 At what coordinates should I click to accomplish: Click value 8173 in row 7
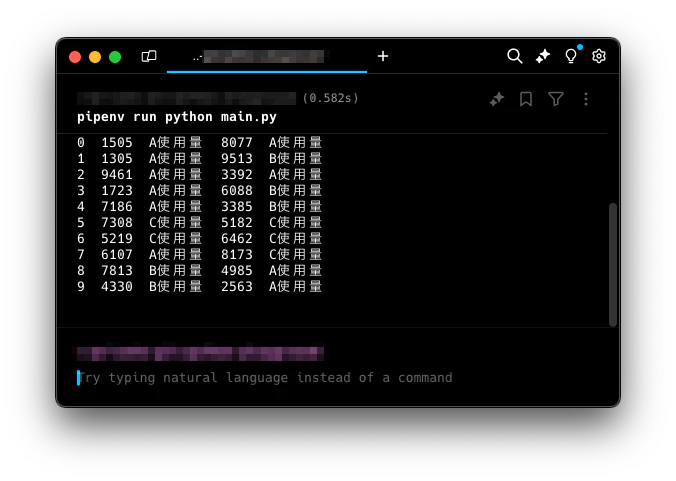pos(237,254)
